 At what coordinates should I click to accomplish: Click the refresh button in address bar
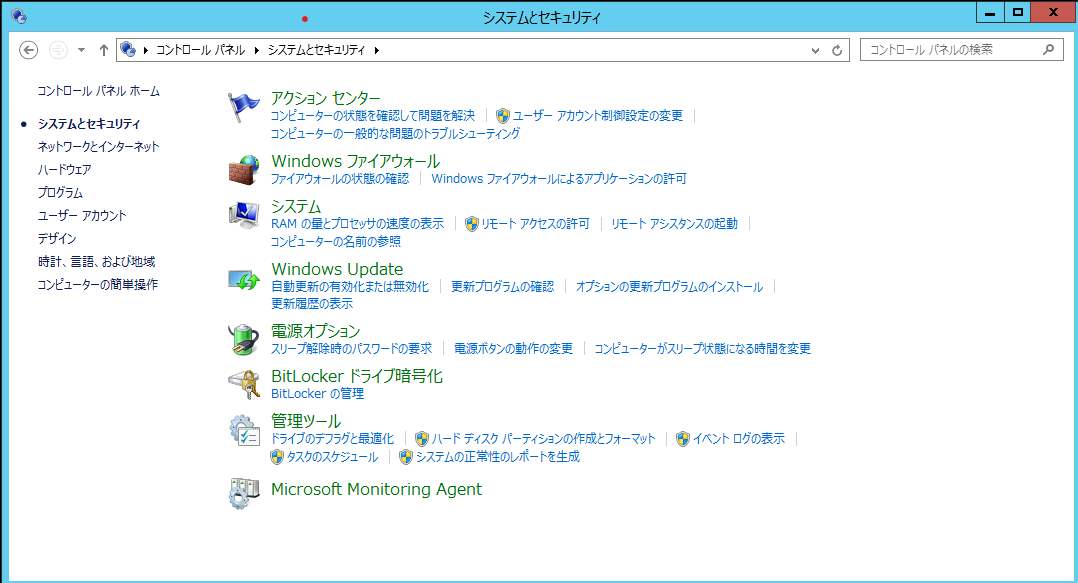837,50
